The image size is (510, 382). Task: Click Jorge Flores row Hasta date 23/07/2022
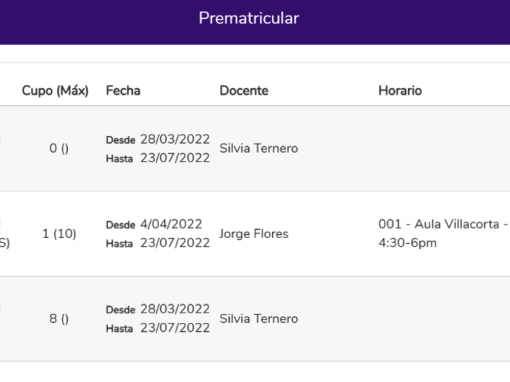click(x=175, y=243)
